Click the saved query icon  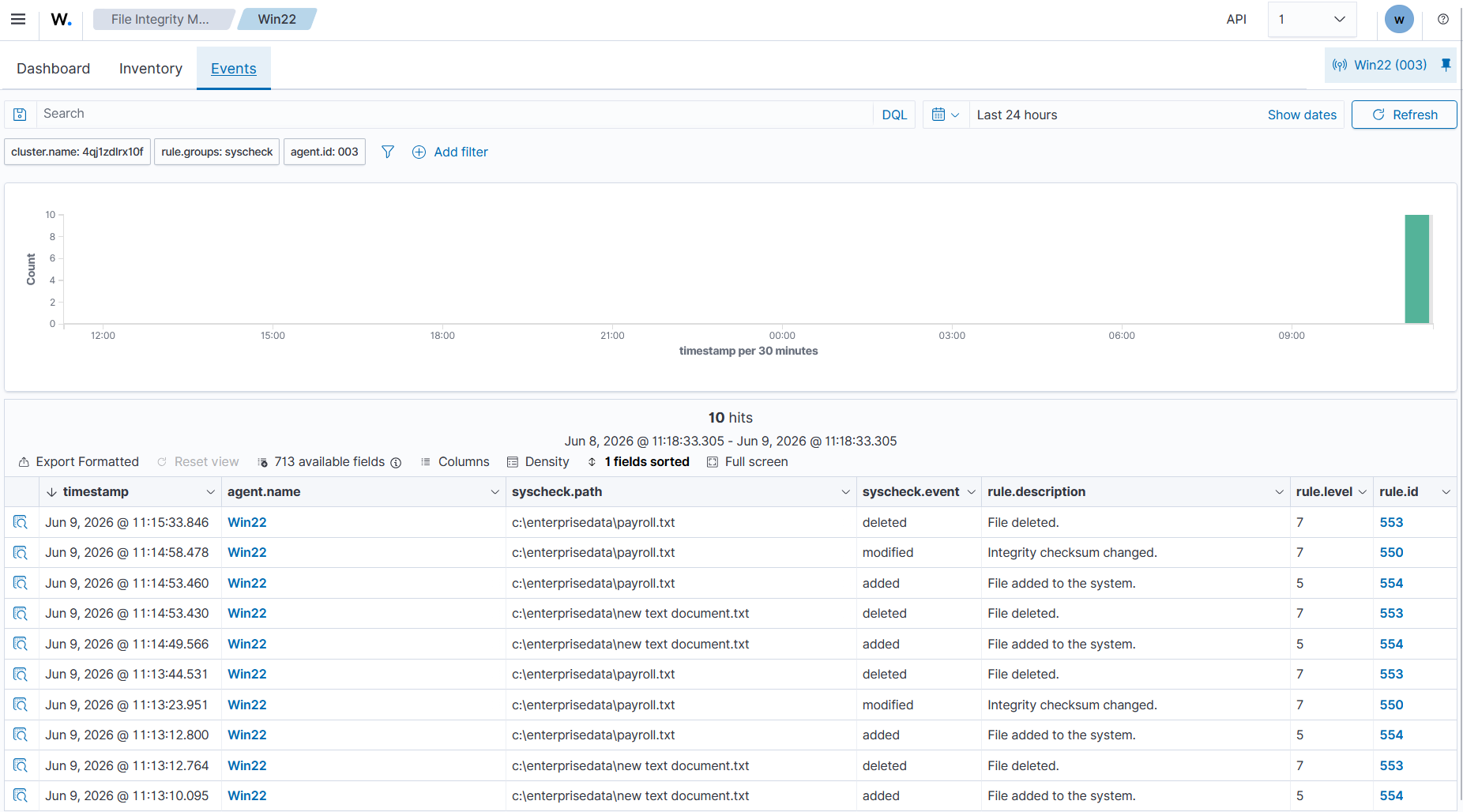pyautogui.click(x=21, y=115)
